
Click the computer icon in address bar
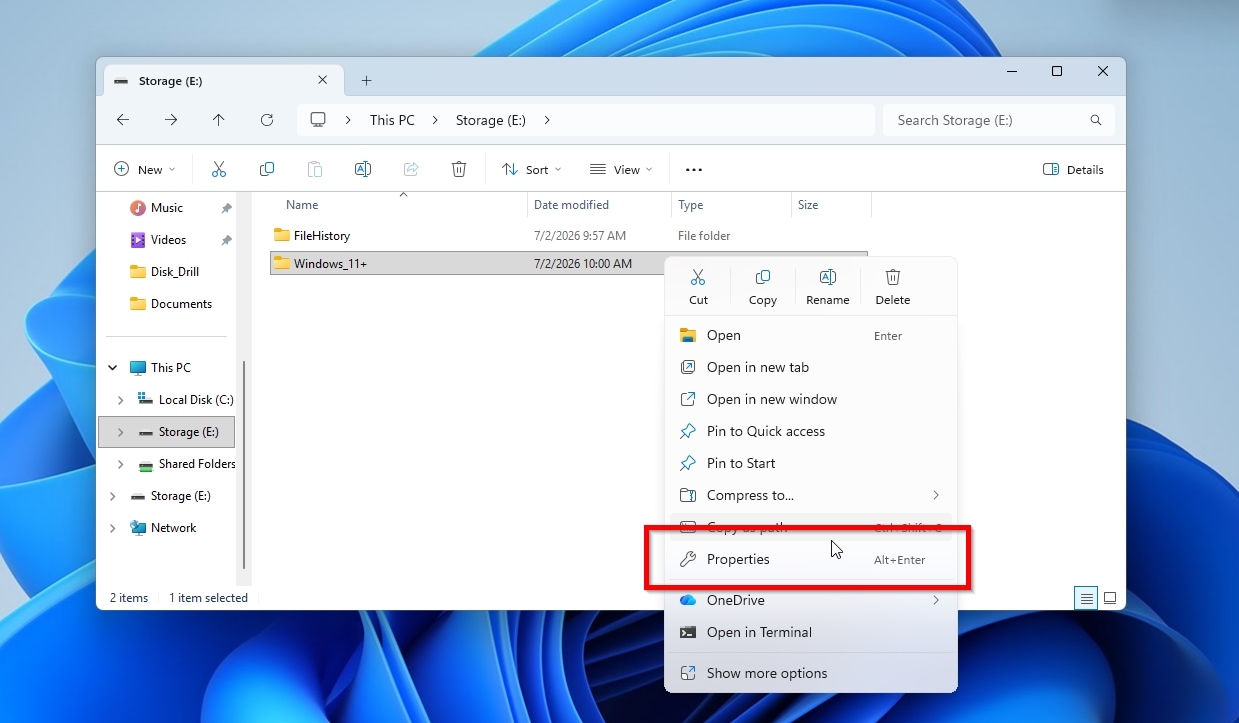point(318,120)
